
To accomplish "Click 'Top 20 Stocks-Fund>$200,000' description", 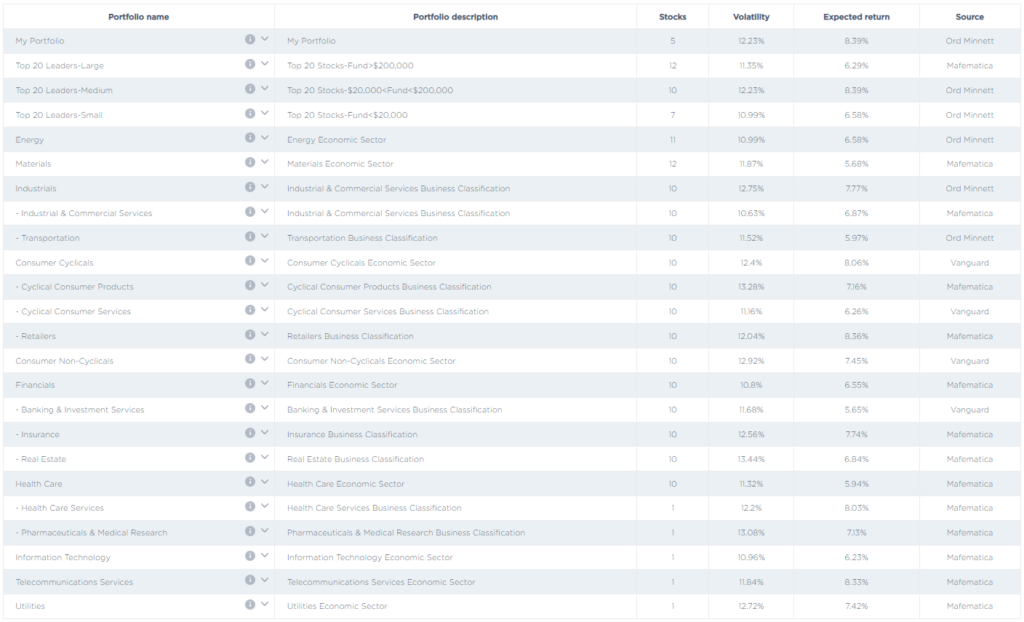I will click(350, 65).
